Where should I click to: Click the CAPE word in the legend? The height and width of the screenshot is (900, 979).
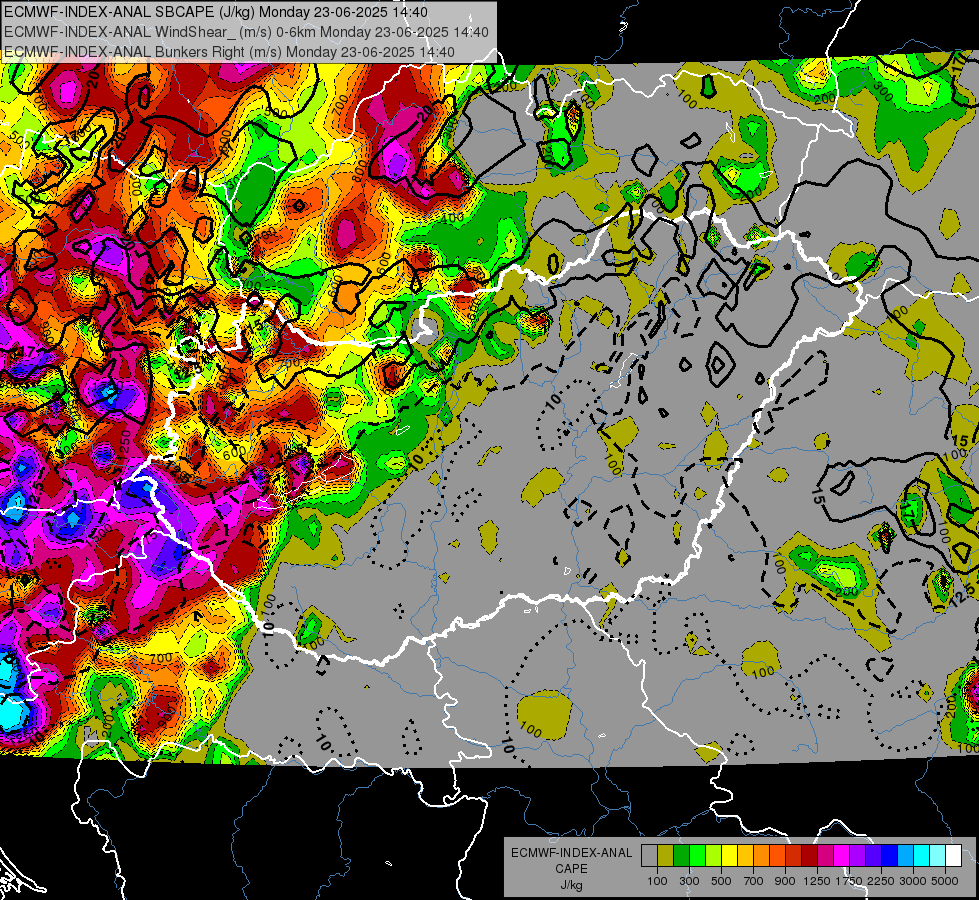(x=571, y=869)
